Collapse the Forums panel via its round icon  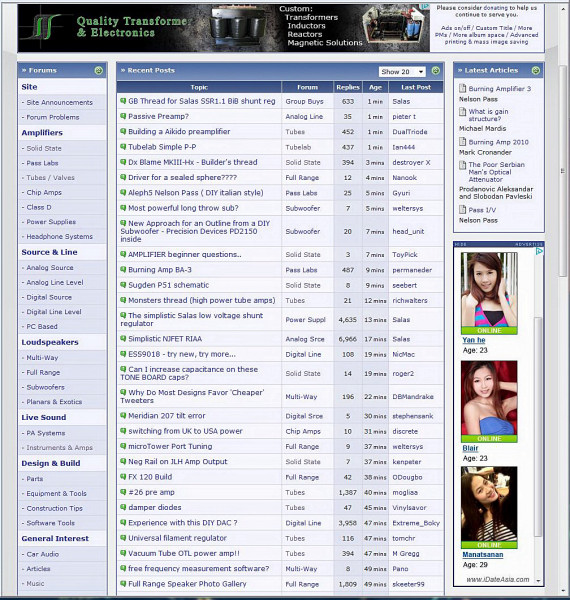click(99, 70)
